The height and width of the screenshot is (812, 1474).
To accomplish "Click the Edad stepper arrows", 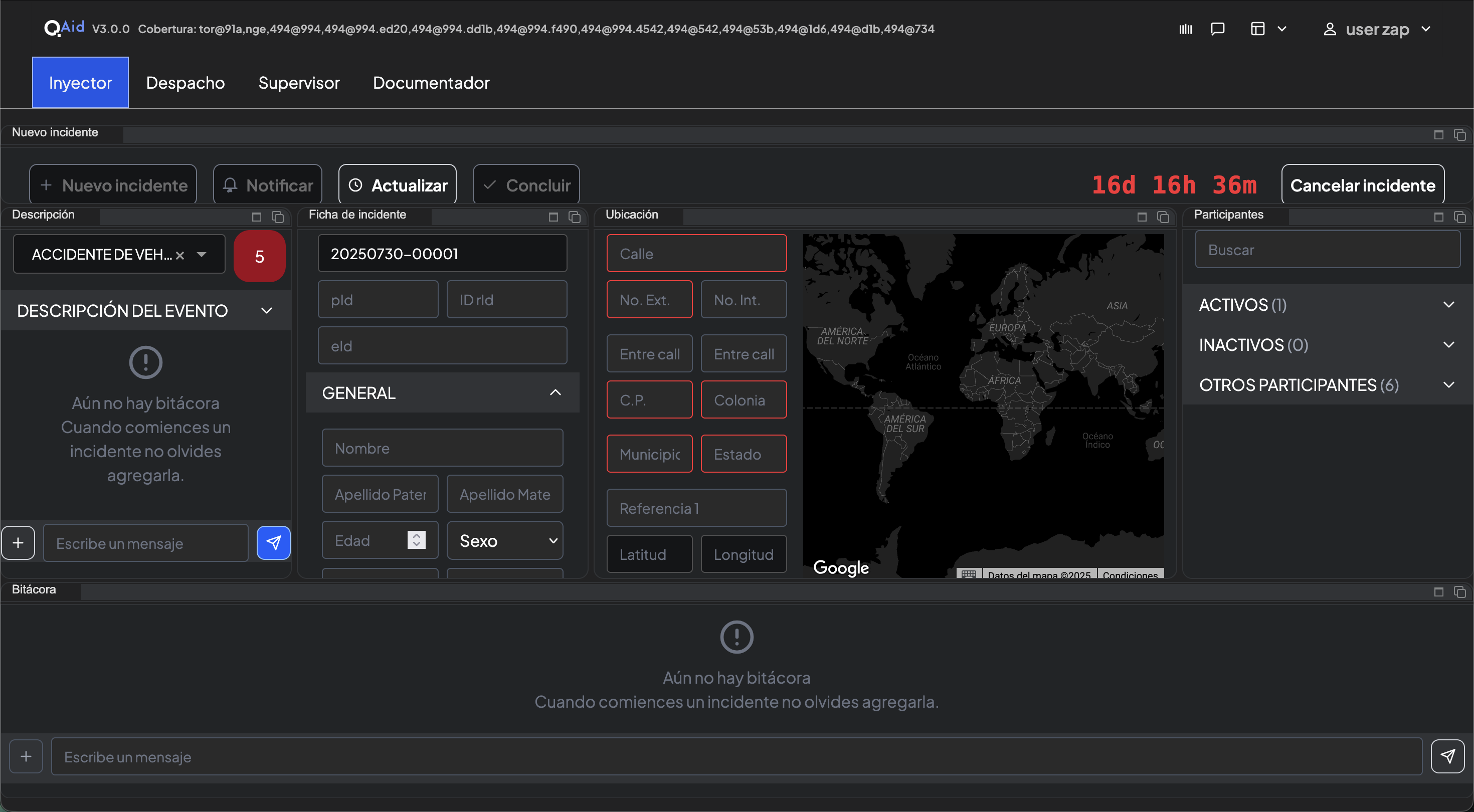I will 417,540.
